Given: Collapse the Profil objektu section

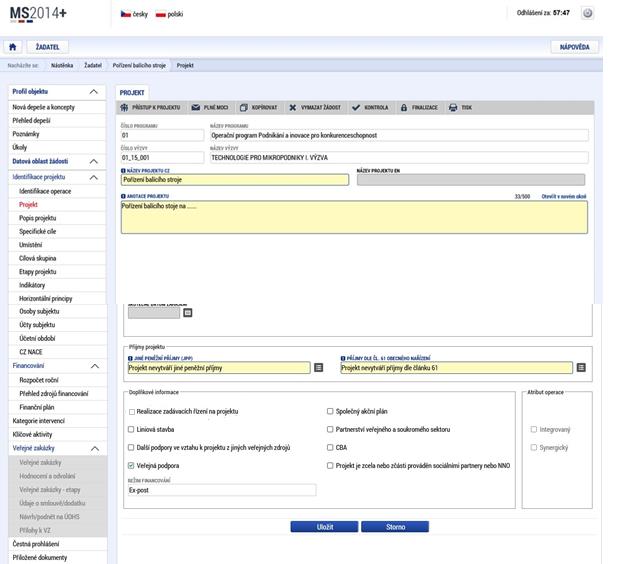Looking at the screenshot, I should click(94, 92).
